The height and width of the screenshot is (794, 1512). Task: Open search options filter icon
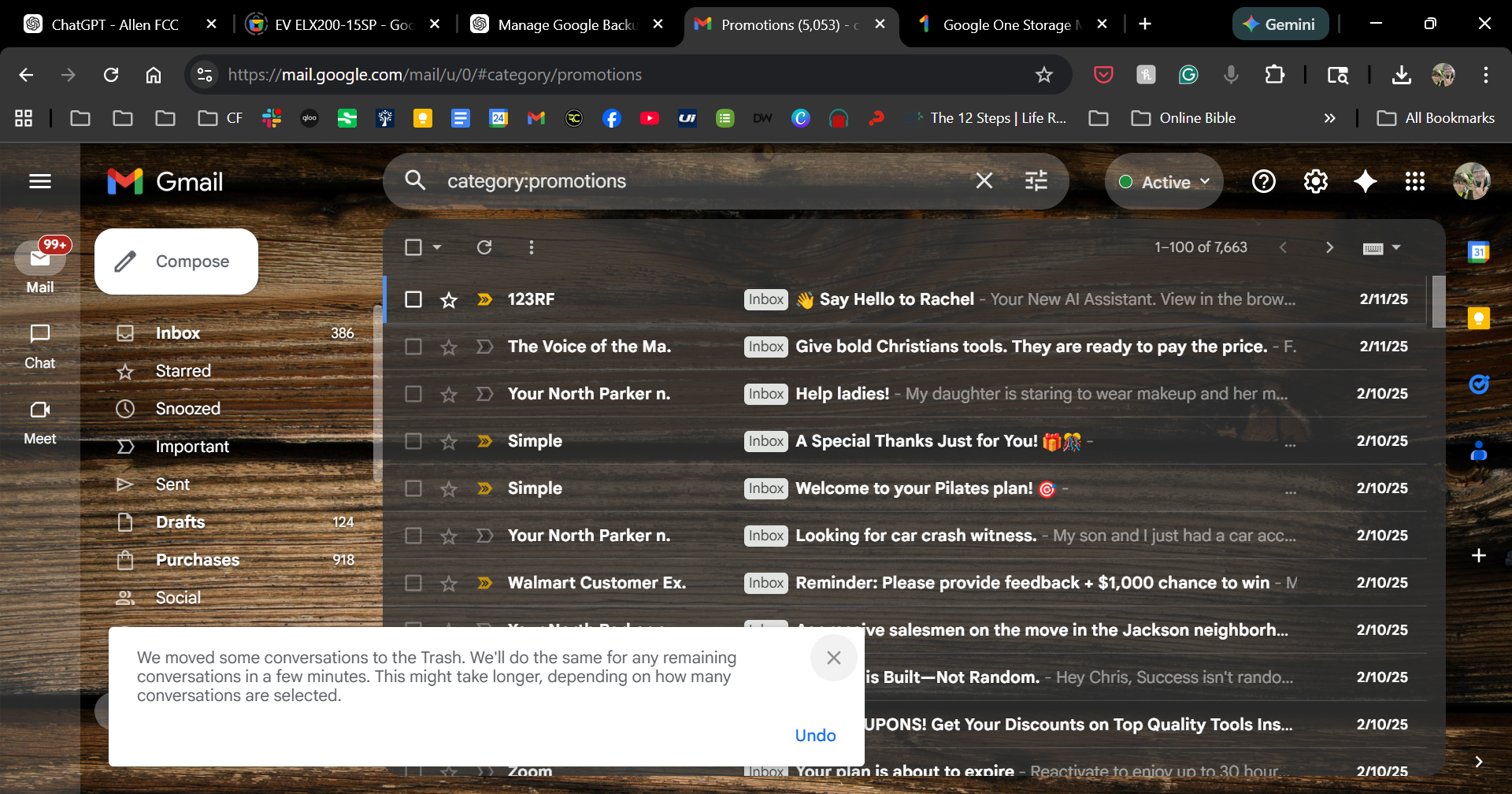(x=1036, y=181)
